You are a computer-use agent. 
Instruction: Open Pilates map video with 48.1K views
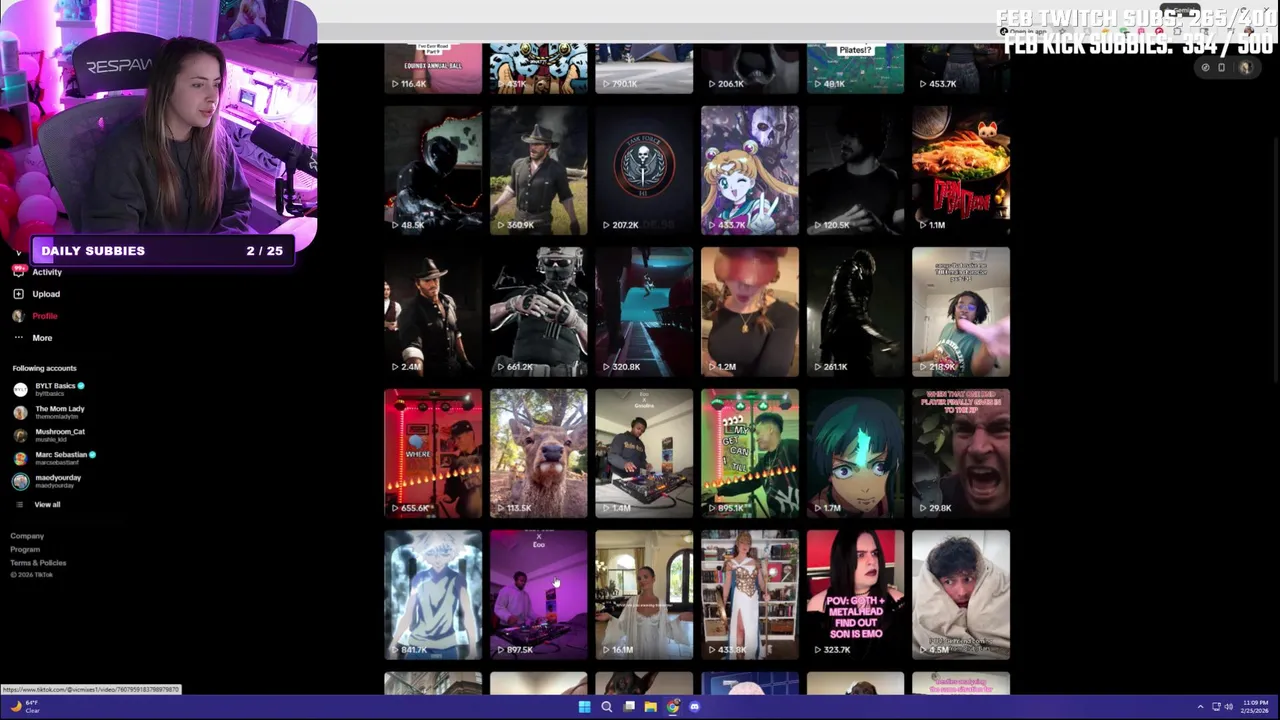855,68
